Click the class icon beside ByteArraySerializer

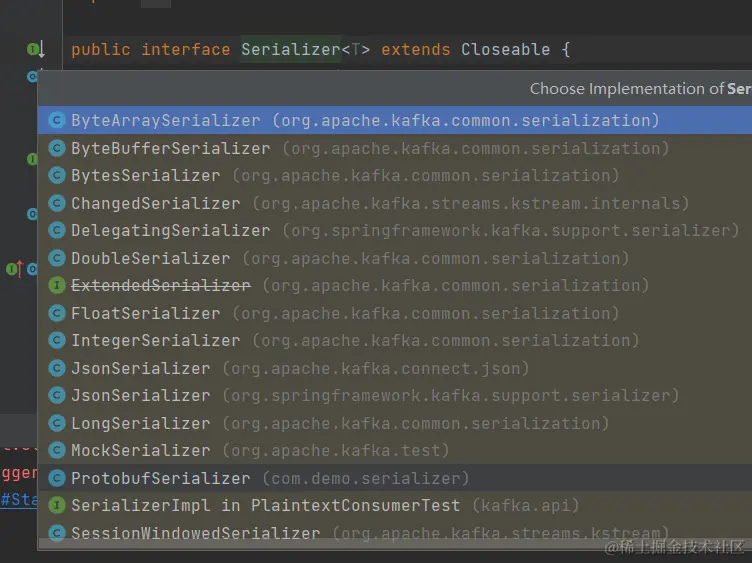[57, 120]
